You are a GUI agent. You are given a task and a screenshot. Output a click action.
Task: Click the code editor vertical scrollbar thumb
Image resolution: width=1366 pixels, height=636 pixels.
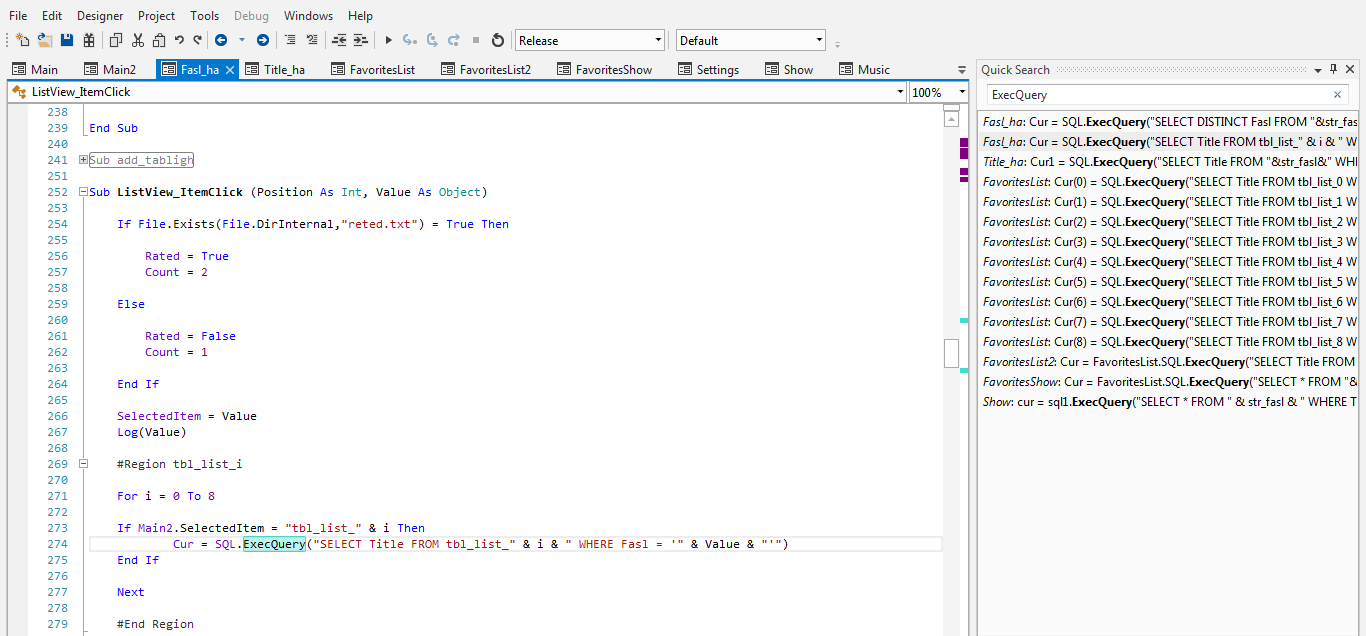click(x=951, y=353)
